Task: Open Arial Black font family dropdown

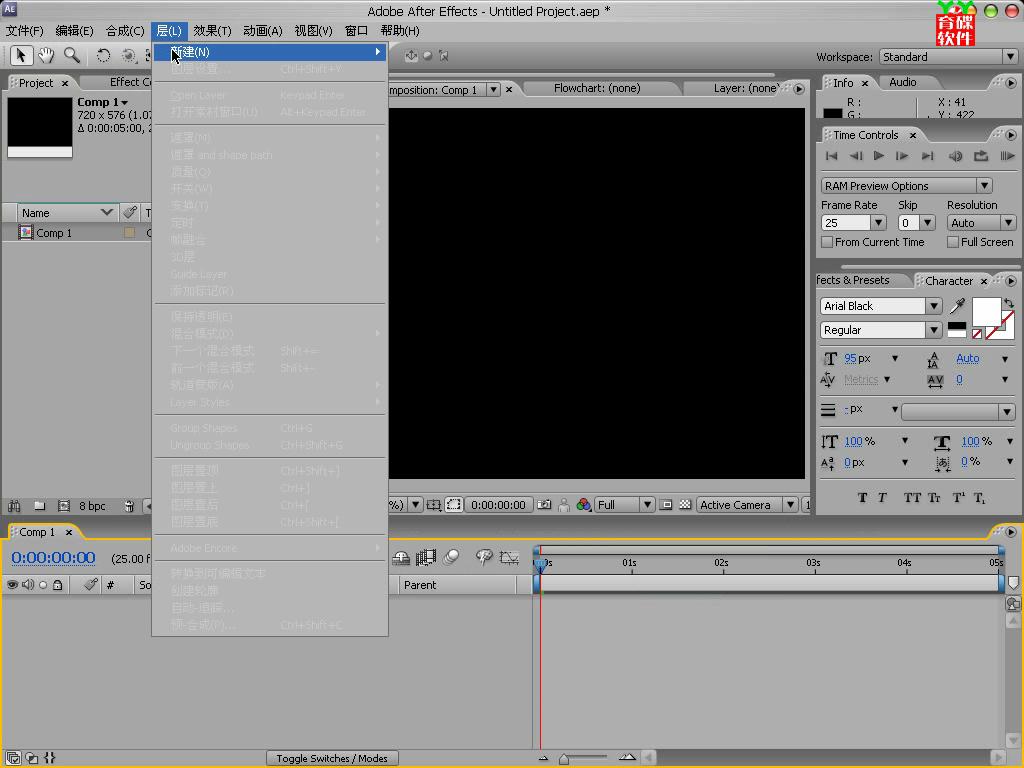Action: (x=880, y=306)
